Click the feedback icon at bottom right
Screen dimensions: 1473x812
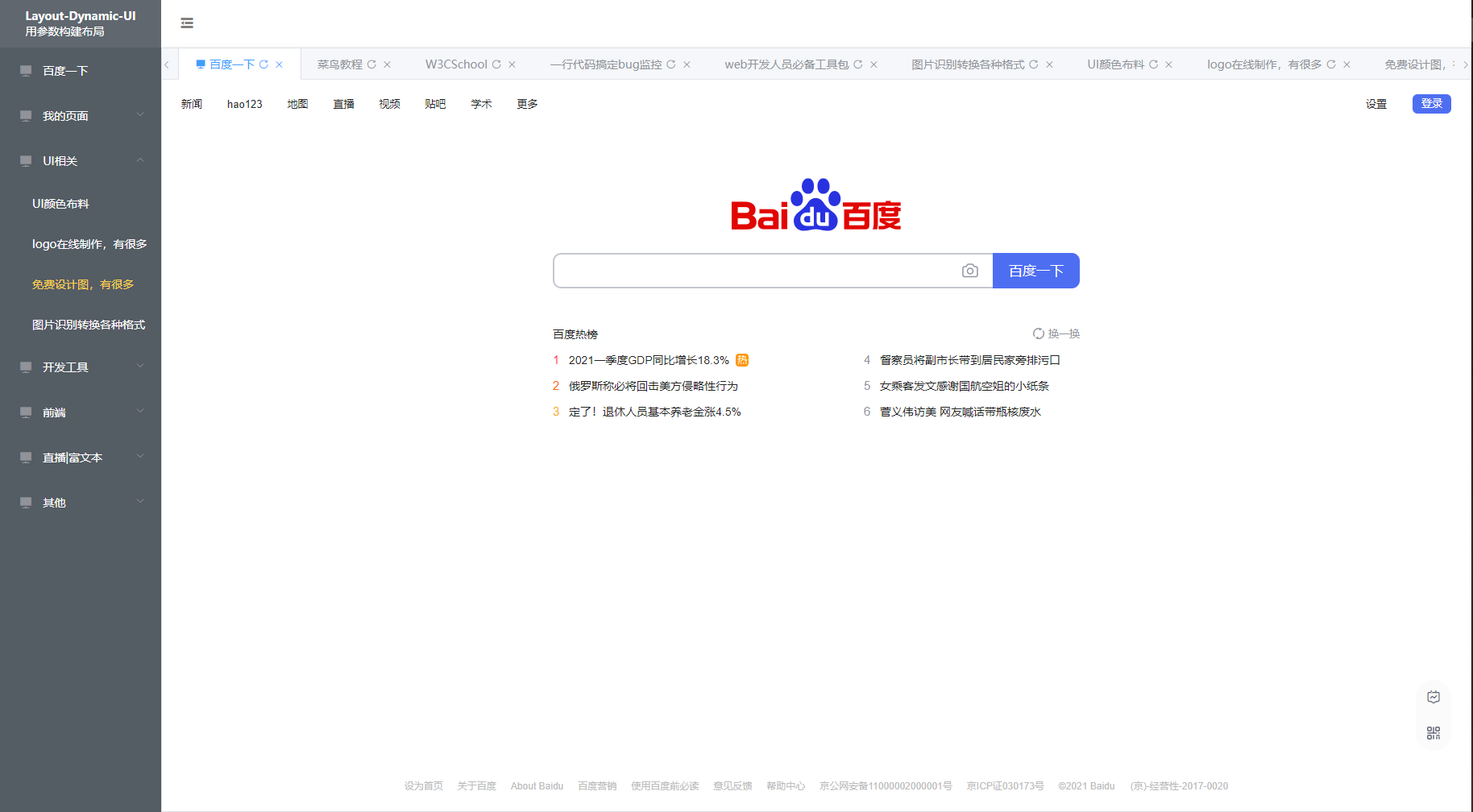coord(1434,697)
